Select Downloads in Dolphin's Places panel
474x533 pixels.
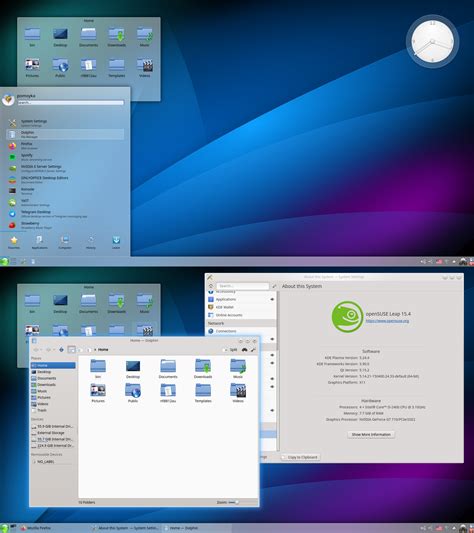coord(53,385)
